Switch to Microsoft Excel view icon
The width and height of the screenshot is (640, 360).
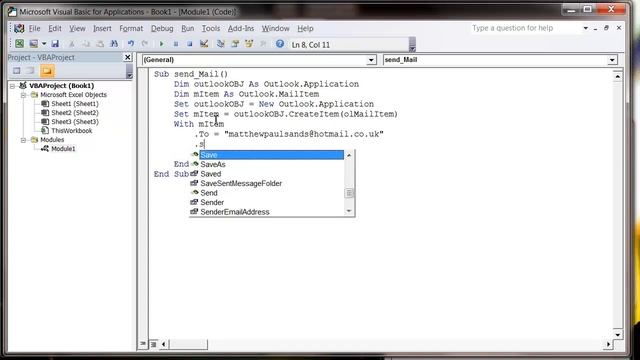click(x=19, y=44)
